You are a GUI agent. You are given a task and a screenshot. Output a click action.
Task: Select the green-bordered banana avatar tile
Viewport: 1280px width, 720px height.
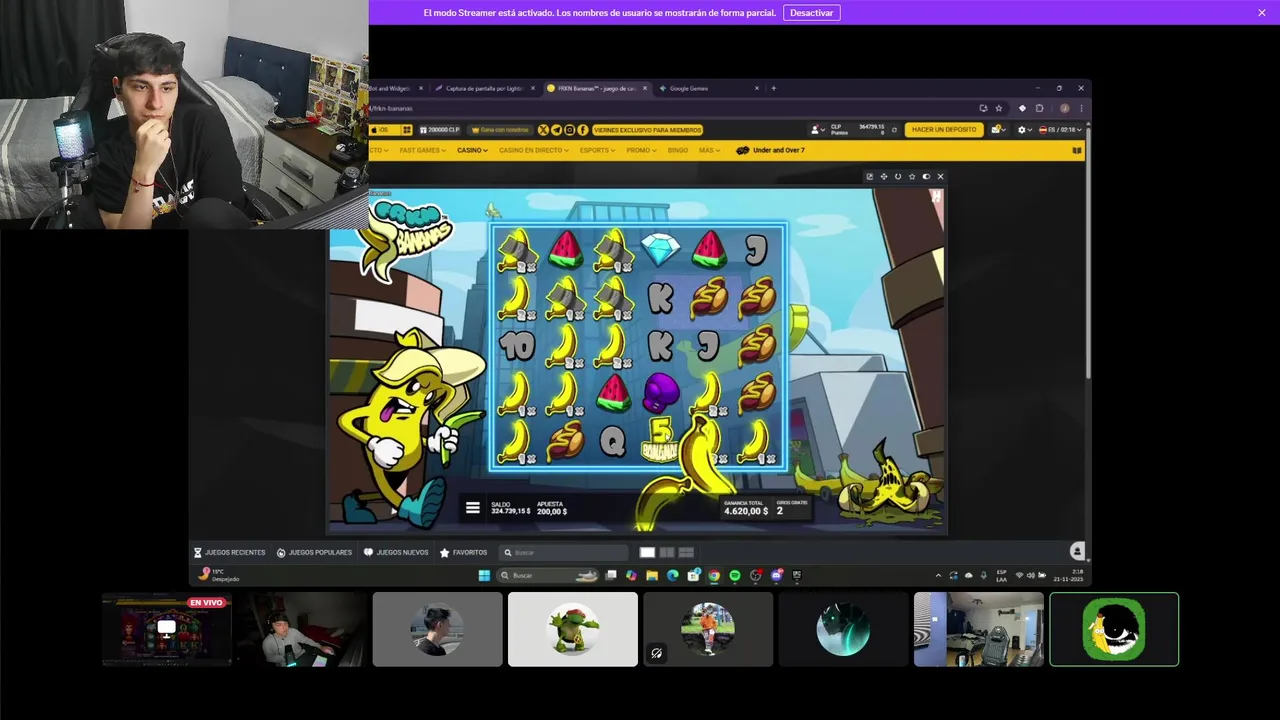point(1114,629)
